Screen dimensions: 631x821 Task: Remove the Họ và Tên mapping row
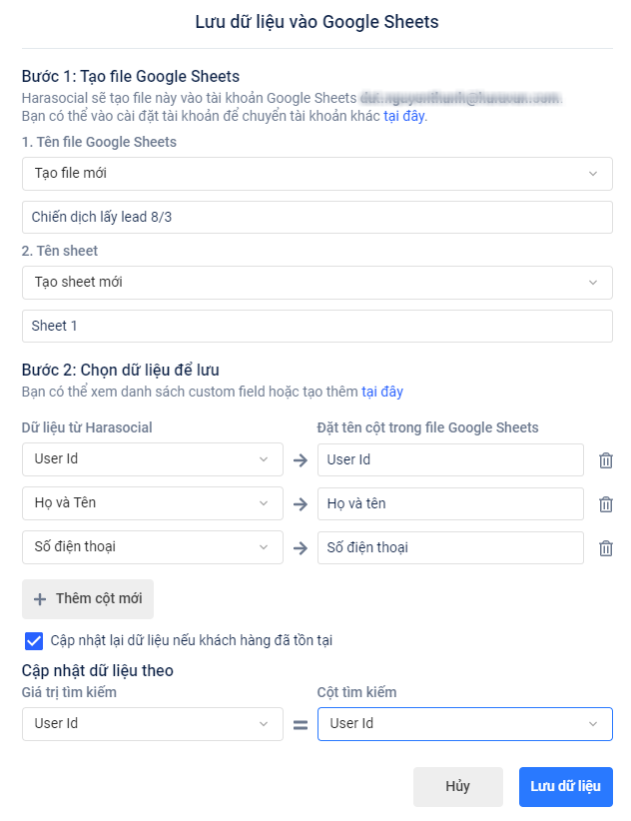coord(605,504)
